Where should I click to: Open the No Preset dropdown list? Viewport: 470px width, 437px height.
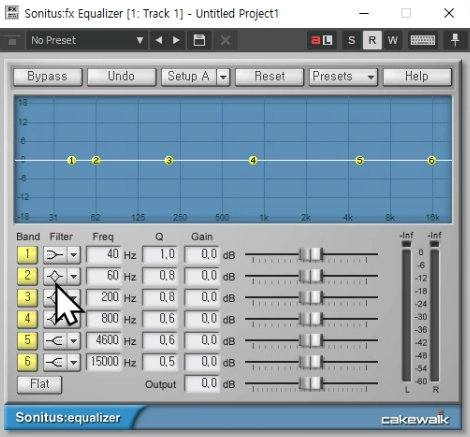coord(87,40)
